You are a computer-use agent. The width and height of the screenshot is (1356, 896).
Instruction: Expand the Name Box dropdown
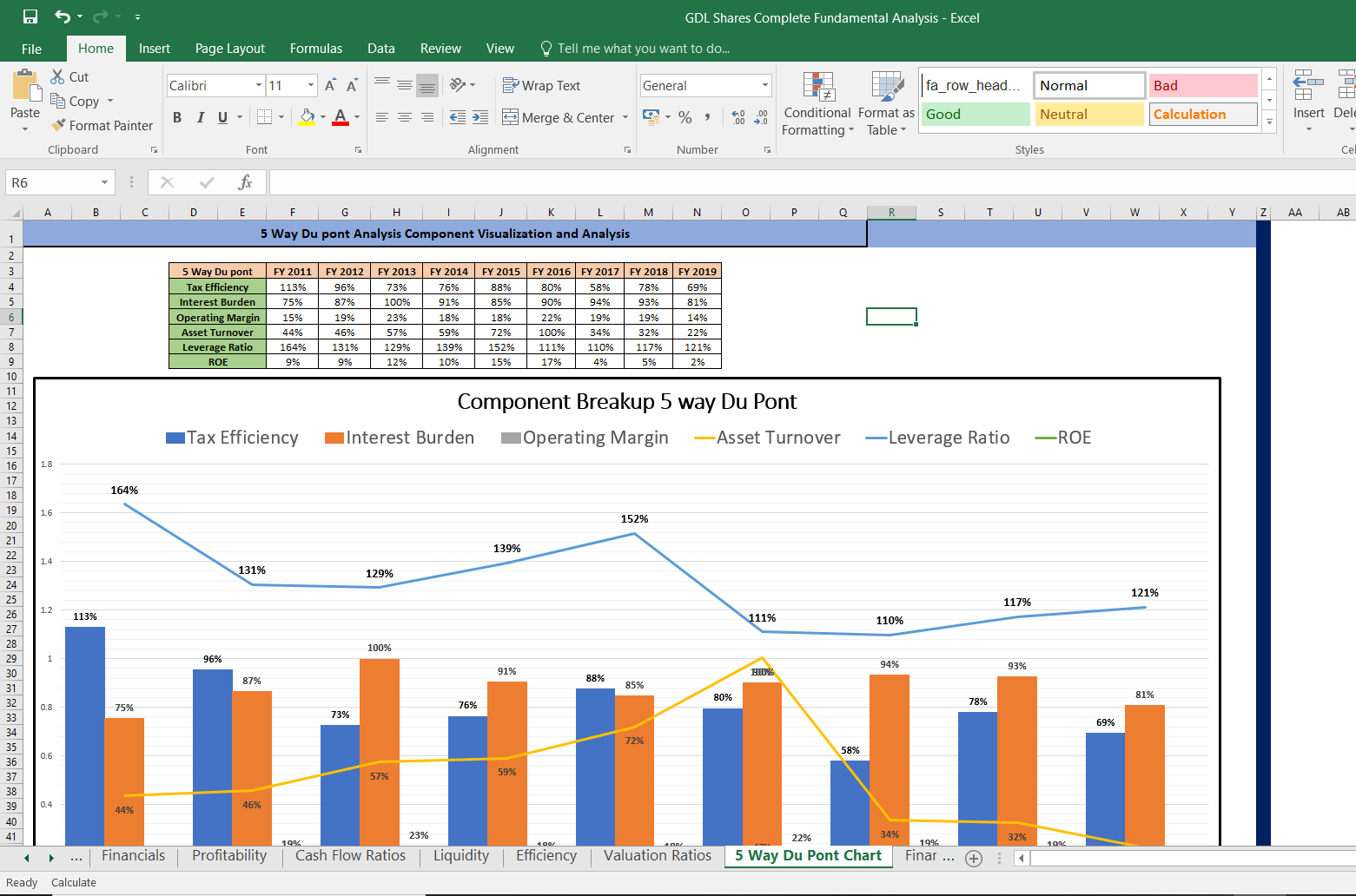click(x=104, y=182)
